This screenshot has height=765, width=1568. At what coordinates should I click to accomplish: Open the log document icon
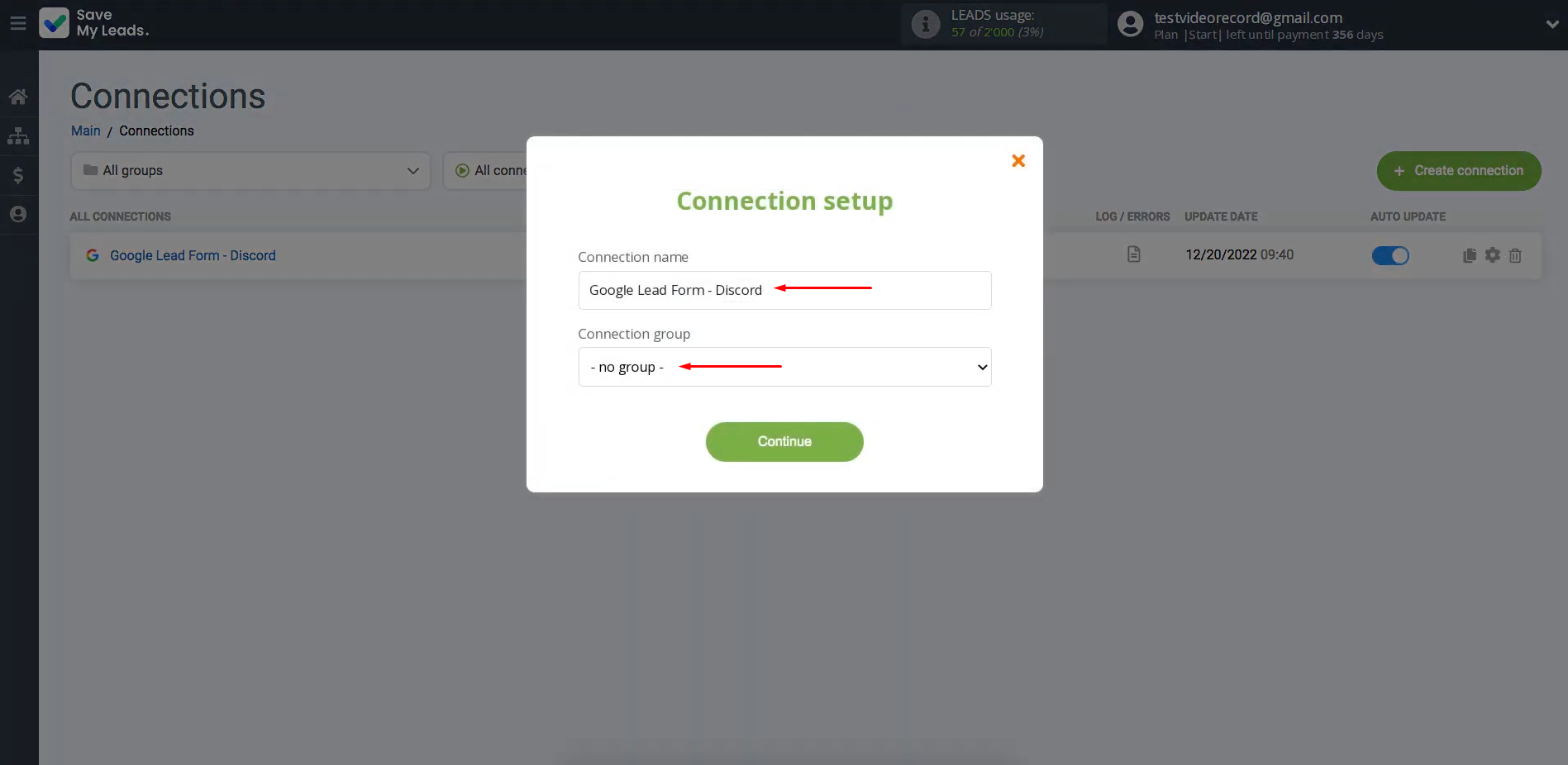pos(1134,254)
